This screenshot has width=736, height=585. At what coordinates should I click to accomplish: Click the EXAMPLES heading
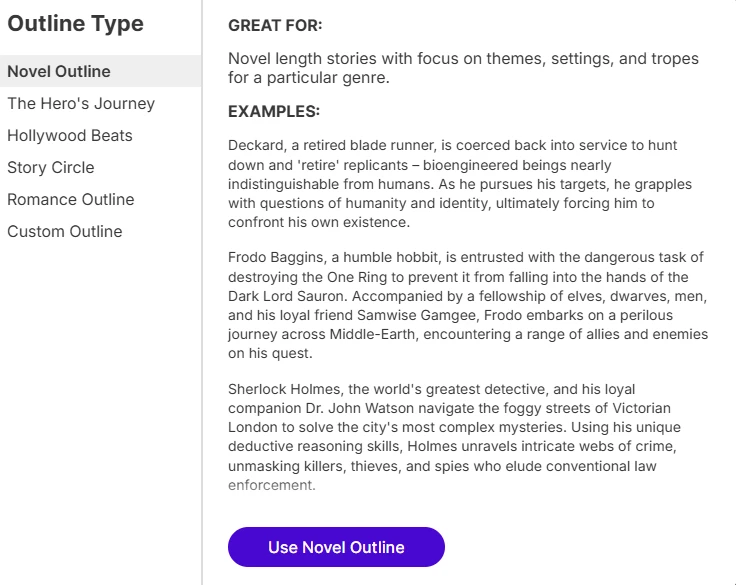pos(274,111)
